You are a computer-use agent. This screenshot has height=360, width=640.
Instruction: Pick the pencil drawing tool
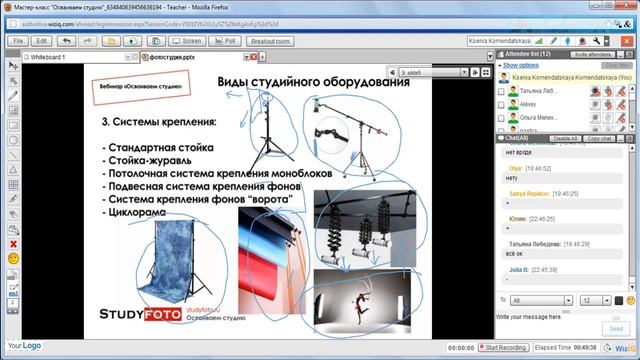(x=13, y=96)
